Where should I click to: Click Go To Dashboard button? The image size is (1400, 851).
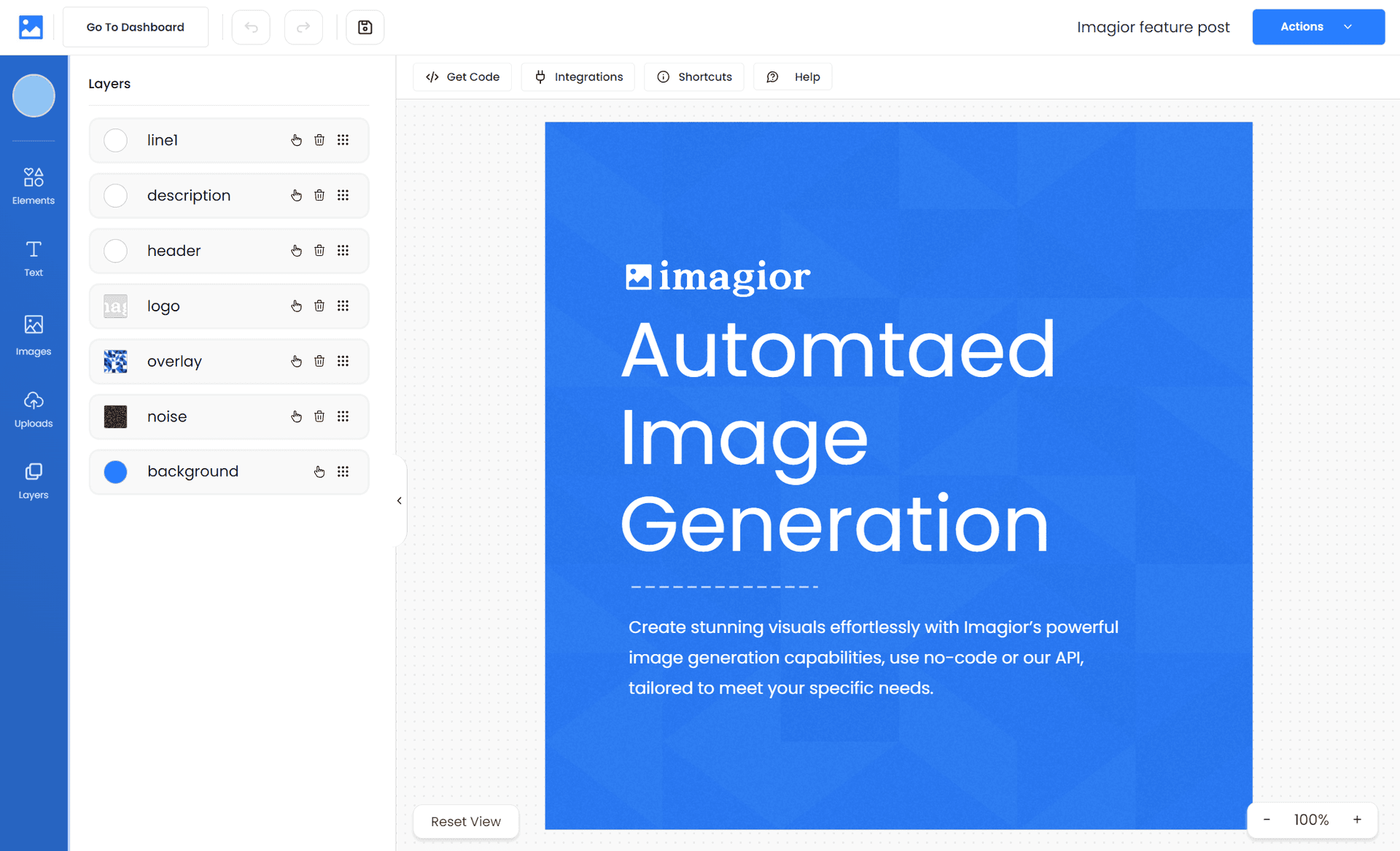136,27
